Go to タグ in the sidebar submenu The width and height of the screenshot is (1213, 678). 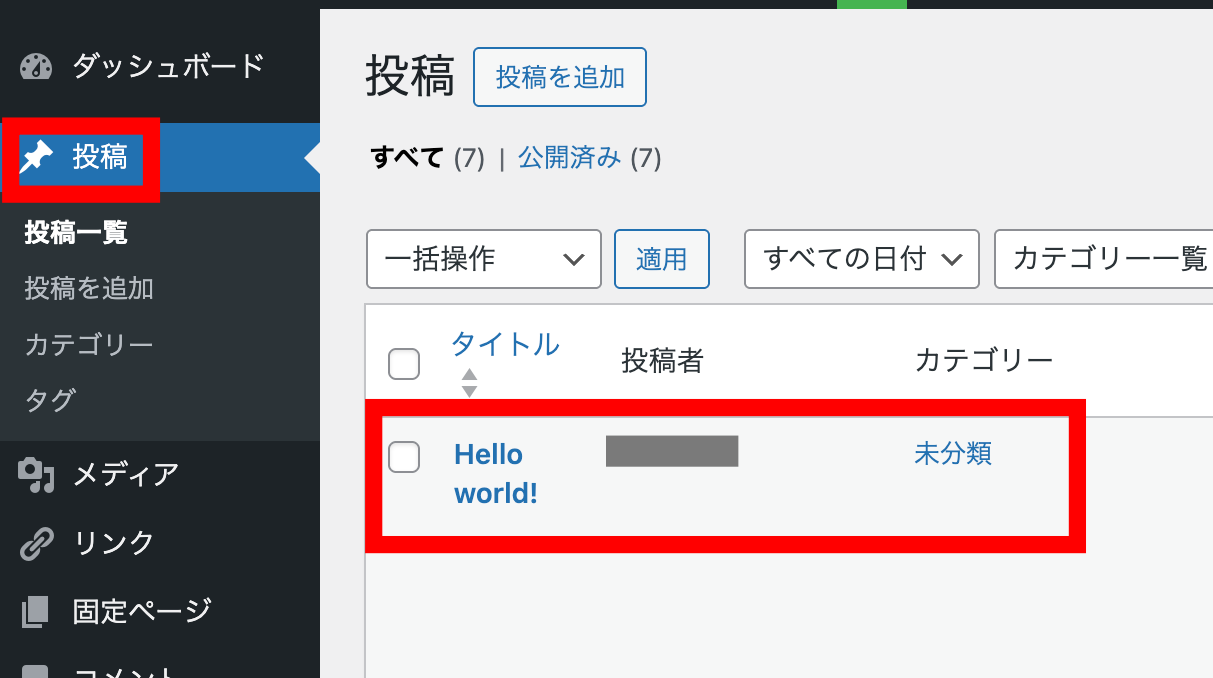tap(50, 400)
